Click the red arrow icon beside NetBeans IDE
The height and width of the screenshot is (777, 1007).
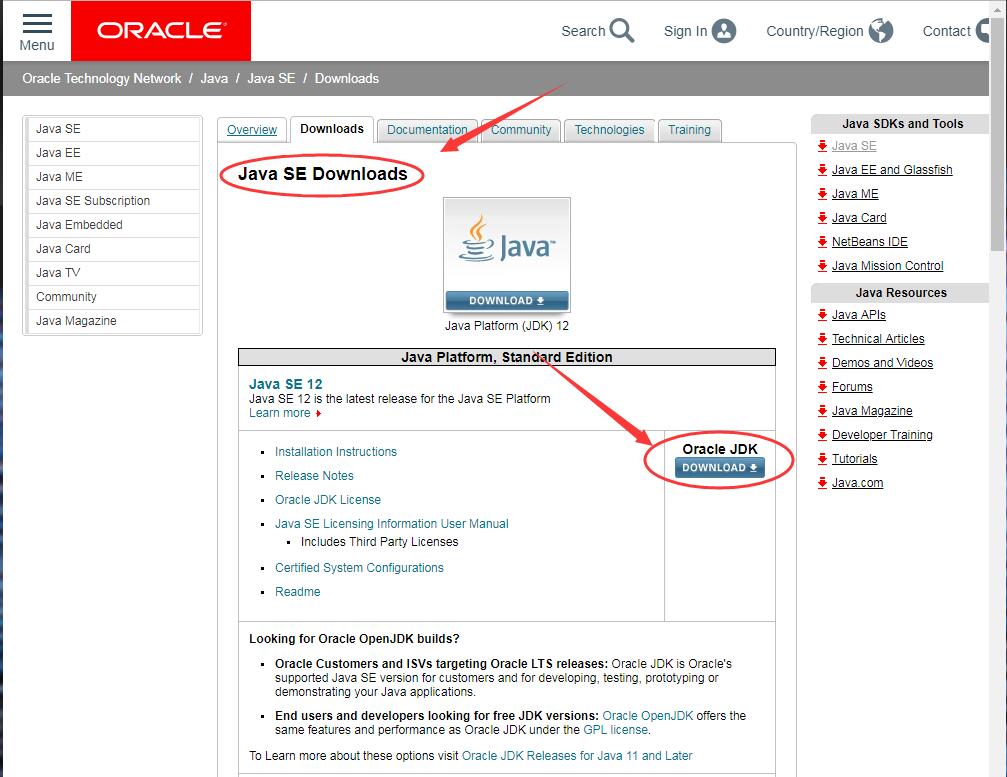click(822, 241)
